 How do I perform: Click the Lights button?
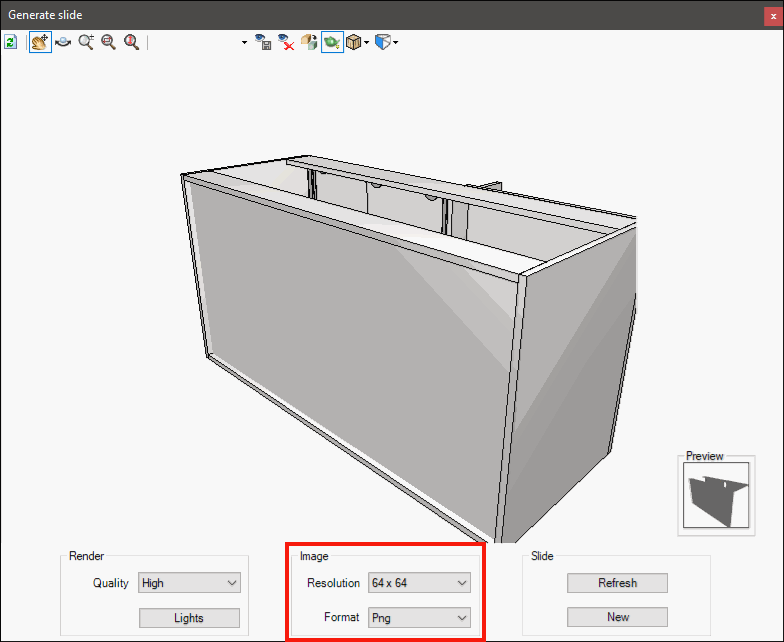(x=189, y=618)
